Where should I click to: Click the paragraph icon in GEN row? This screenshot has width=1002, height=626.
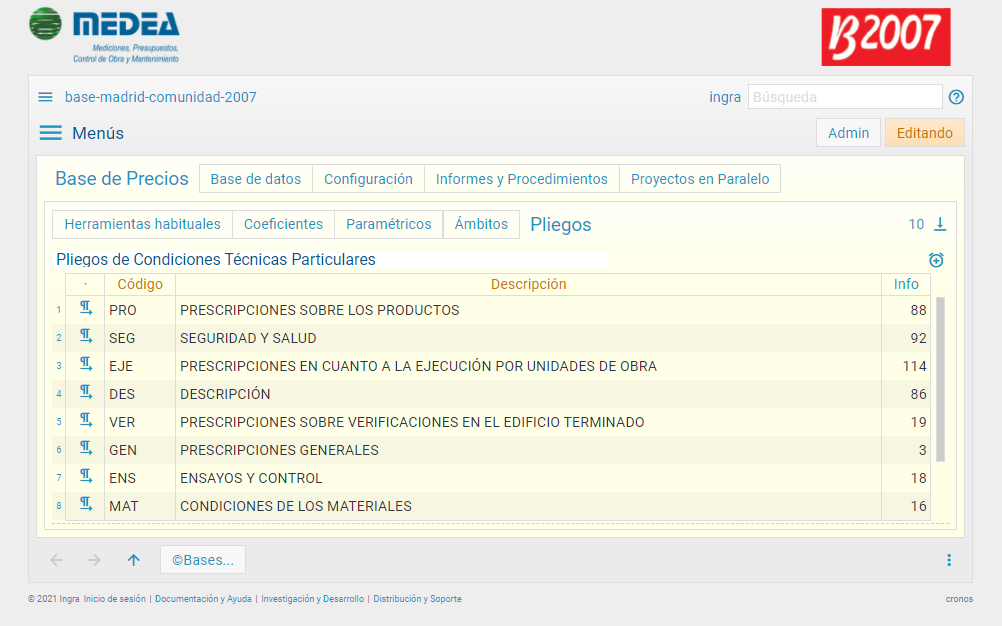[86, 449]
